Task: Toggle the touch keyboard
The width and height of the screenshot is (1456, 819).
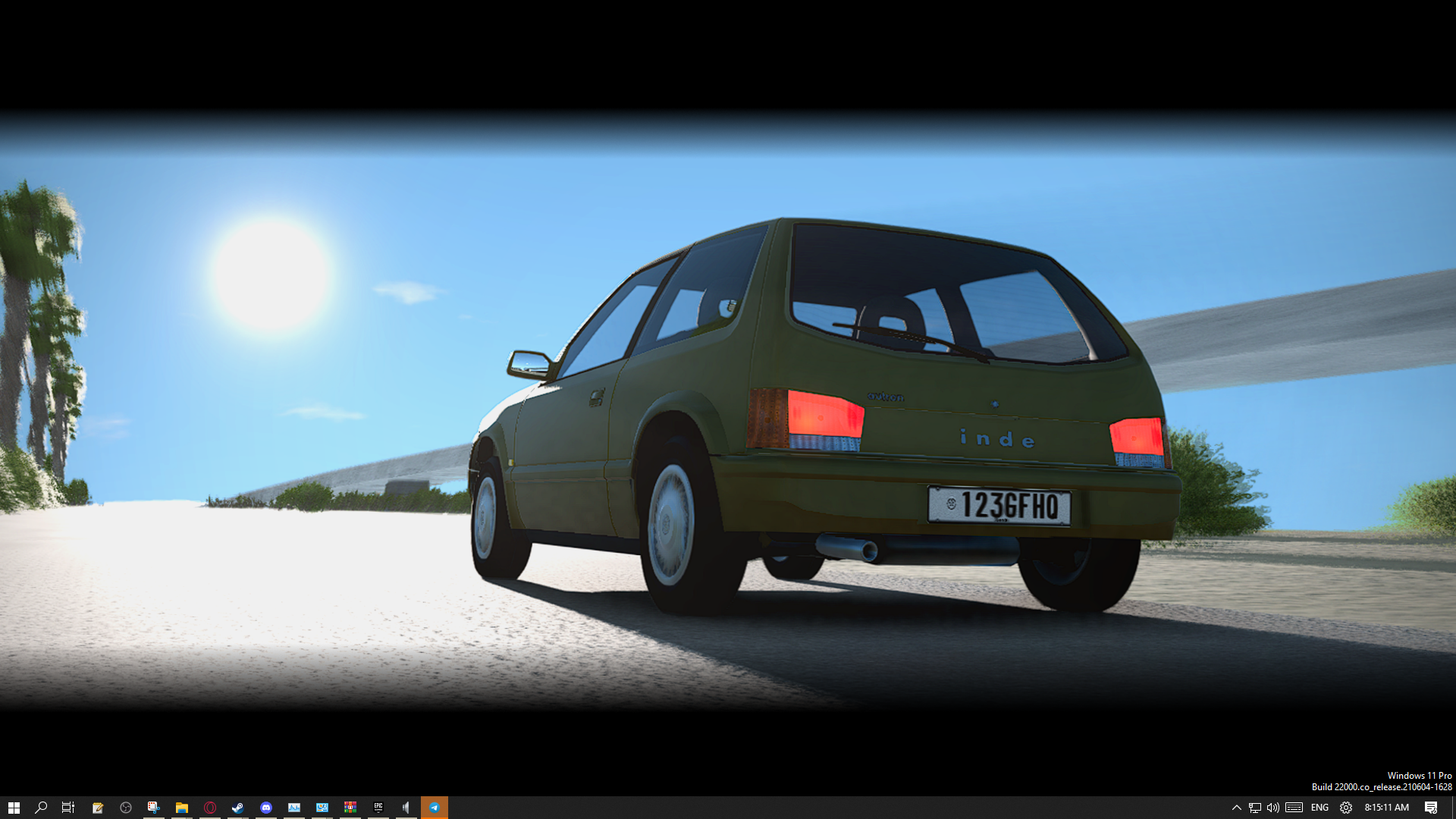Action: click(x=1294, y=808)
